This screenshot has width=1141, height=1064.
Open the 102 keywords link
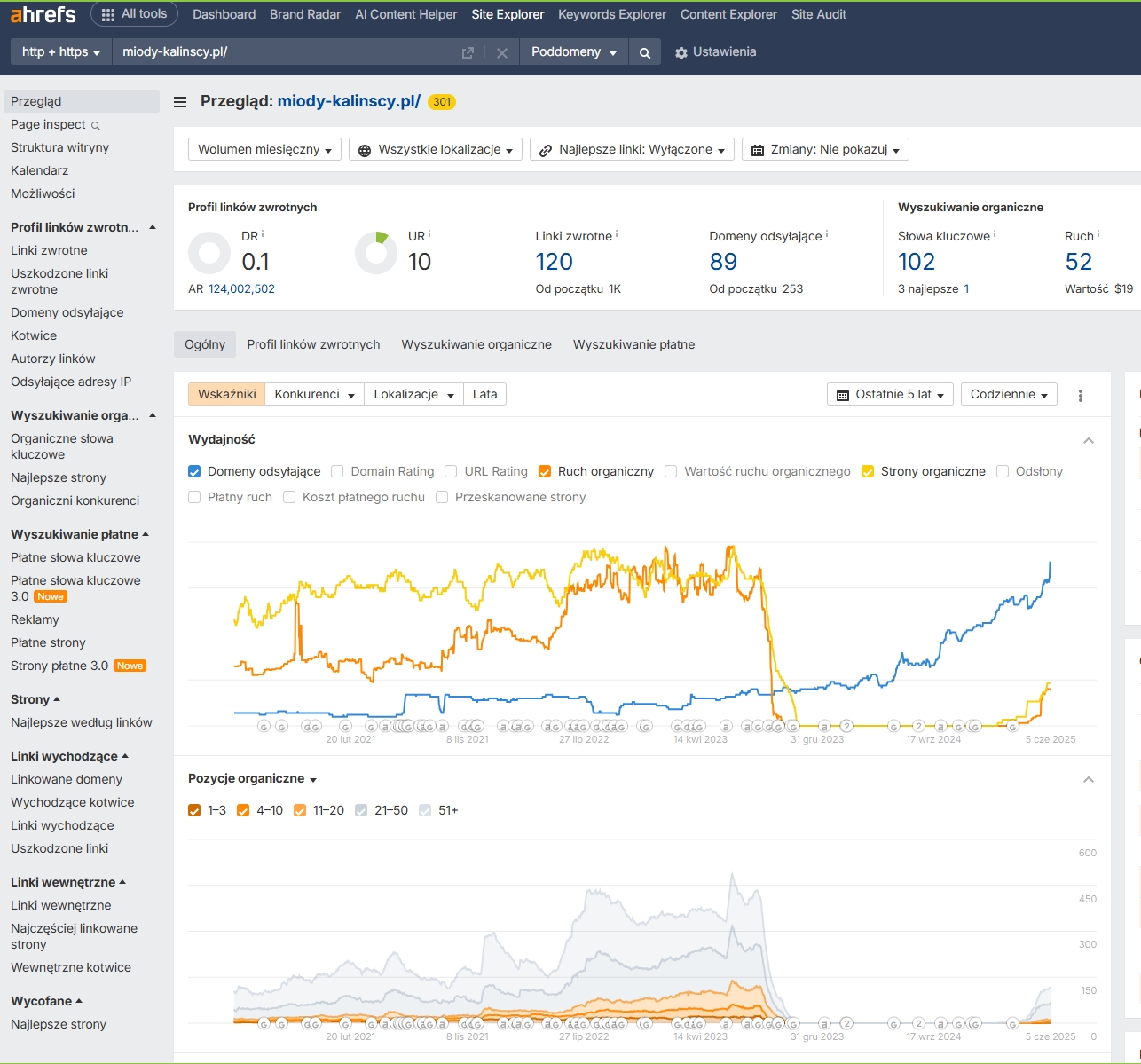click(917, 262)
